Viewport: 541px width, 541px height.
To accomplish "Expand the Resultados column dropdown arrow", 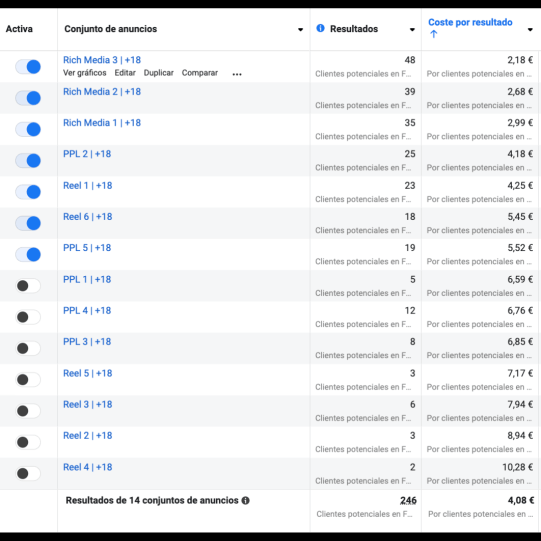I will [x=412, y=30].
